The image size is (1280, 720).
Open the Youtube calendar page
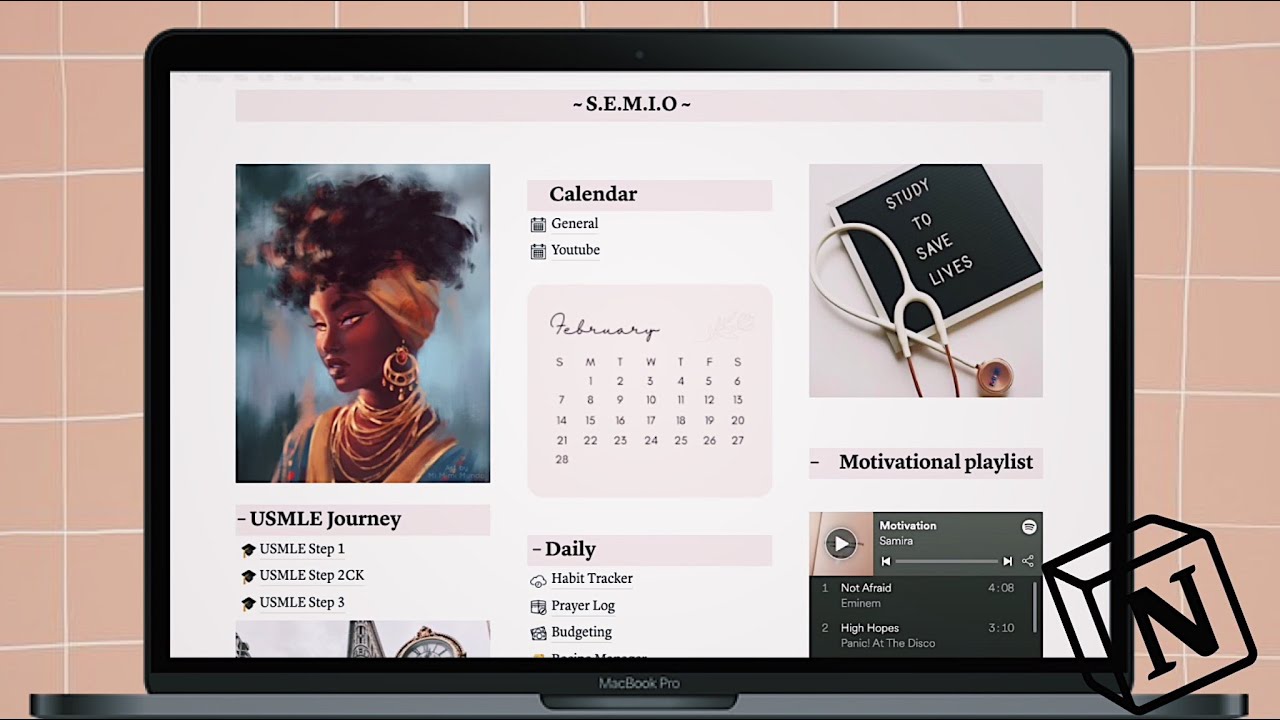[x=576, y=250]
